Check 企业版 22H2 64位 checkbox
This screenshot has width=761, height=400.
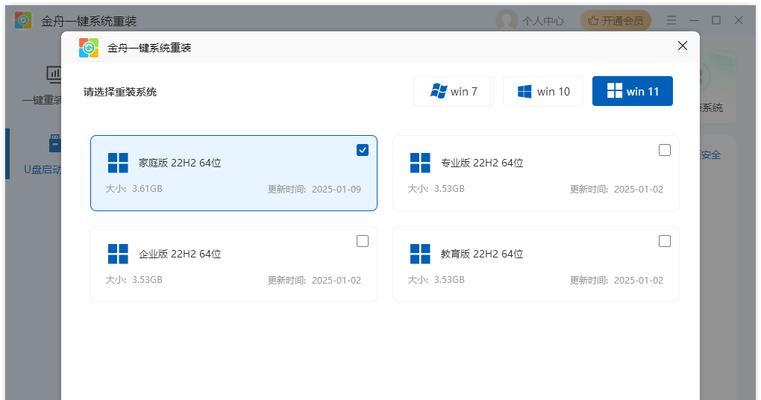click(x=363, y=241)
